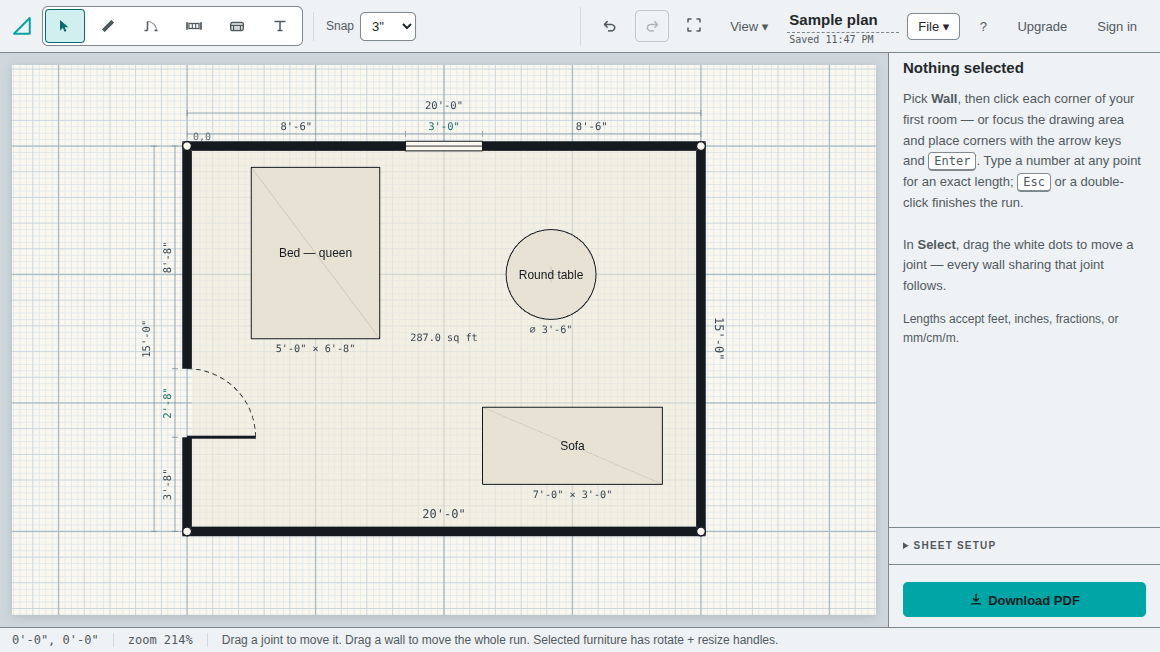The width and height of the screenshot is (1160, 652).
Task: Click the window's 3'-0" dimension
Action: (x=443, y=127)
